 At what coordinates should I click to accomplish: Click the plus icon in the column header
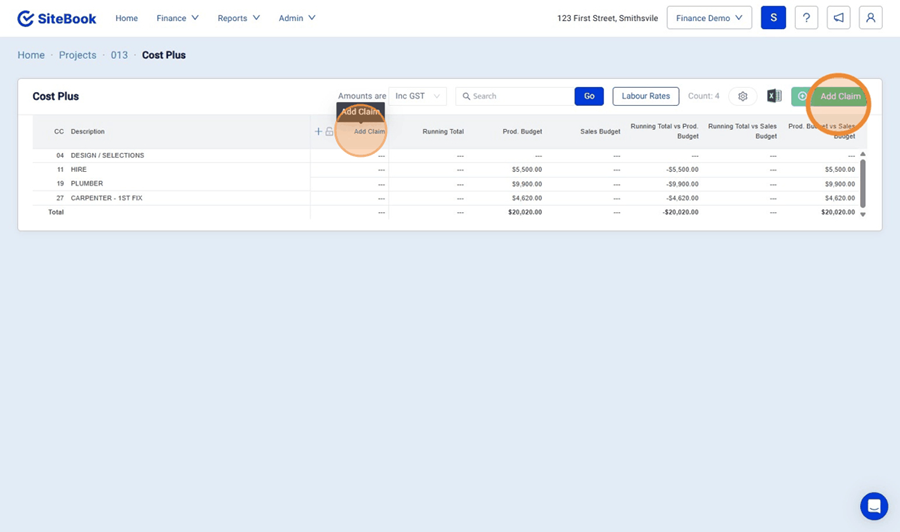tap(319, 132)
